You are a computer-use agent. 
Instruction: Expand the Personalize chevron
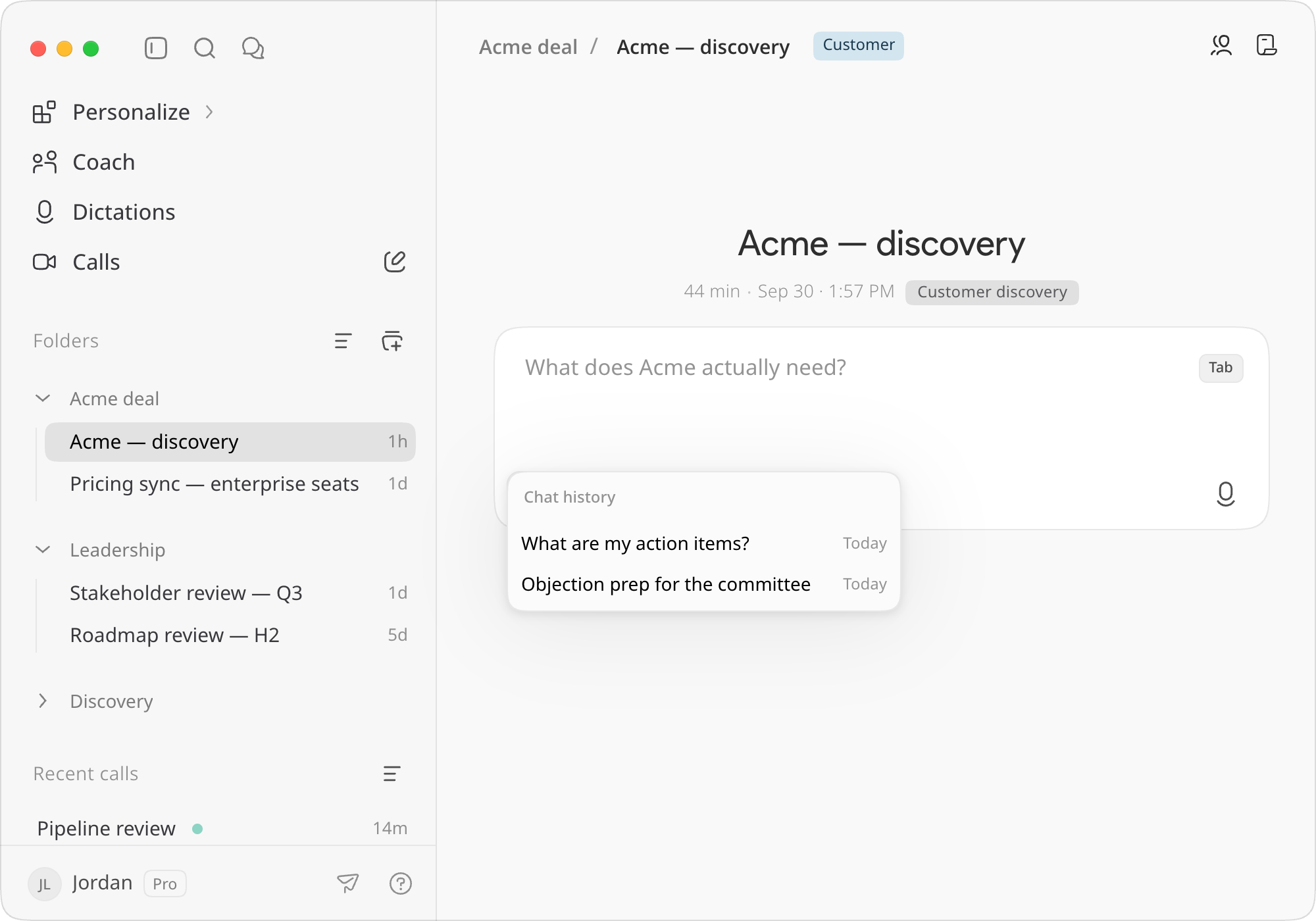209,112
